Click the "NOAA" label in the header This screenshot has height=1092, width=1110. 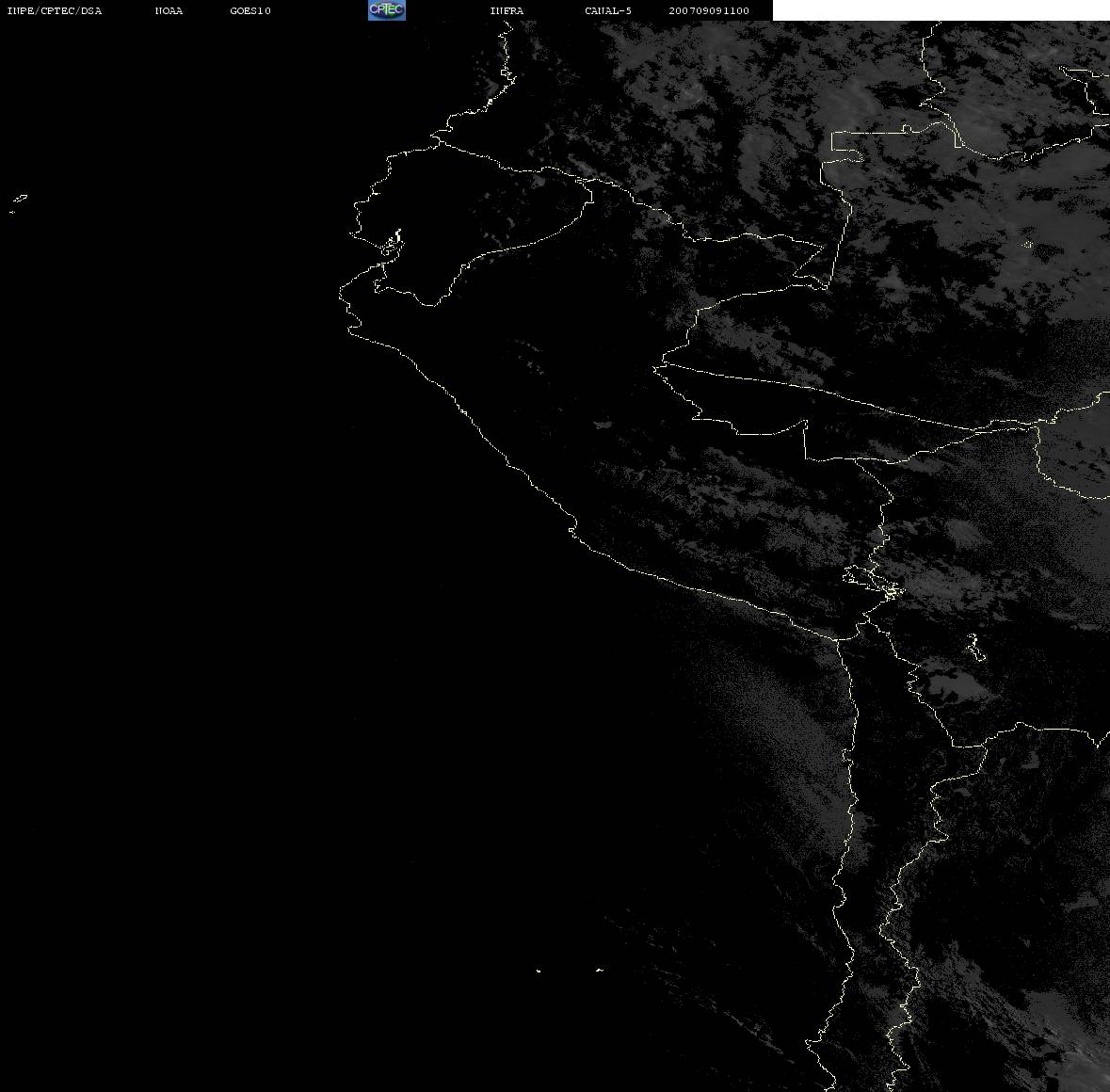[x=169, y=10]
